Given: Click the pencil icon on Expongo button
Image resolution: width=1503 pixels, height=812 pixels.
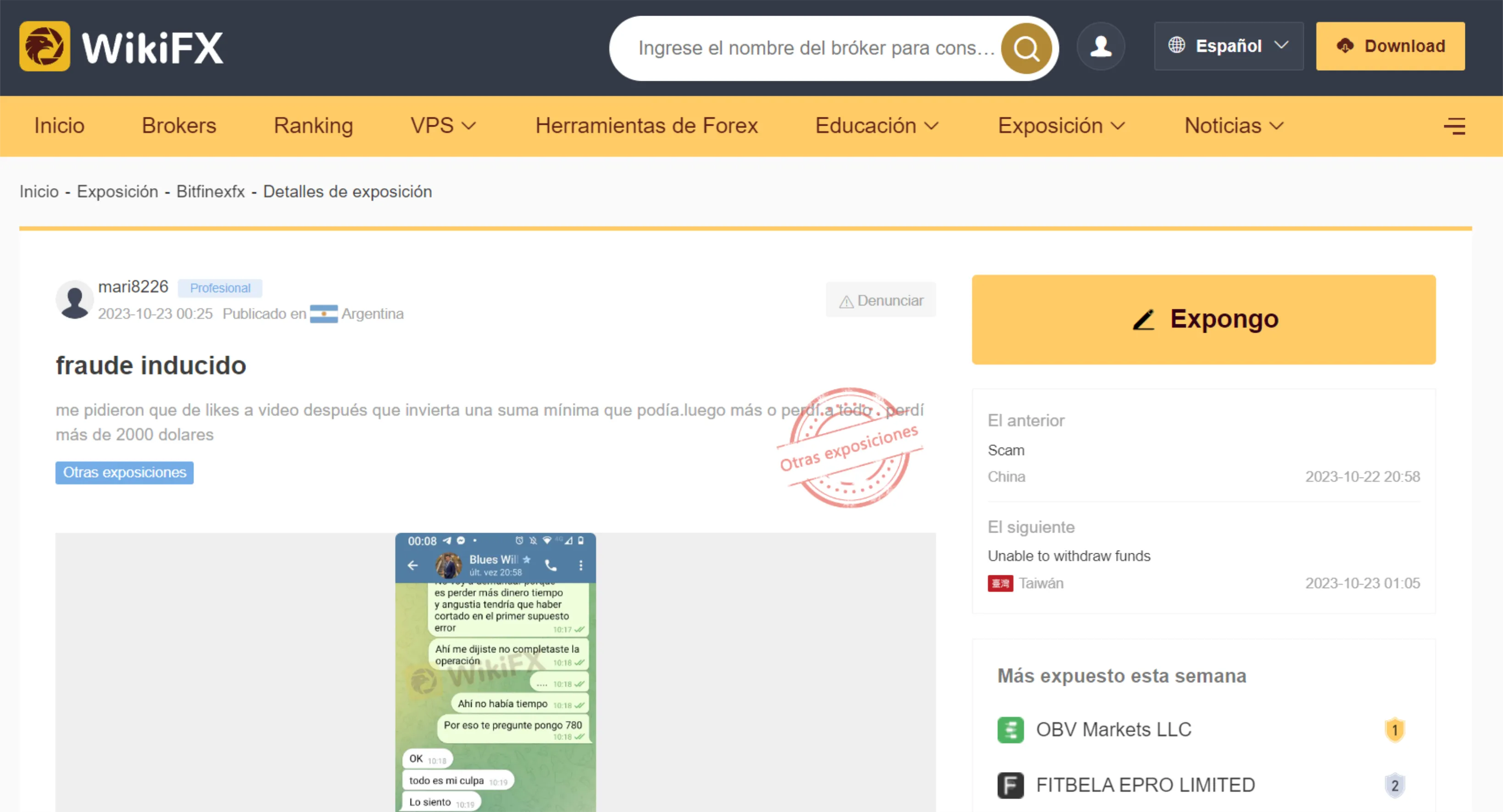Looking at the screenshot, I should (1144, 320).
